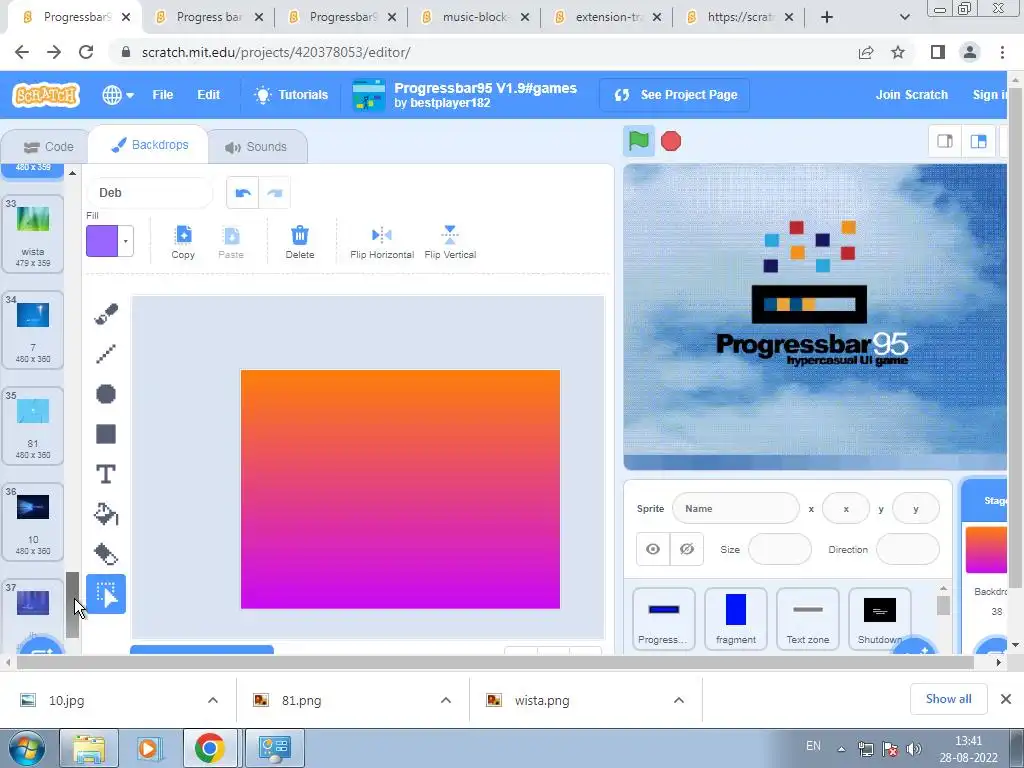Open the Chrome profile avatar
Screen dimensions: 1024x768
coord(970,52)
